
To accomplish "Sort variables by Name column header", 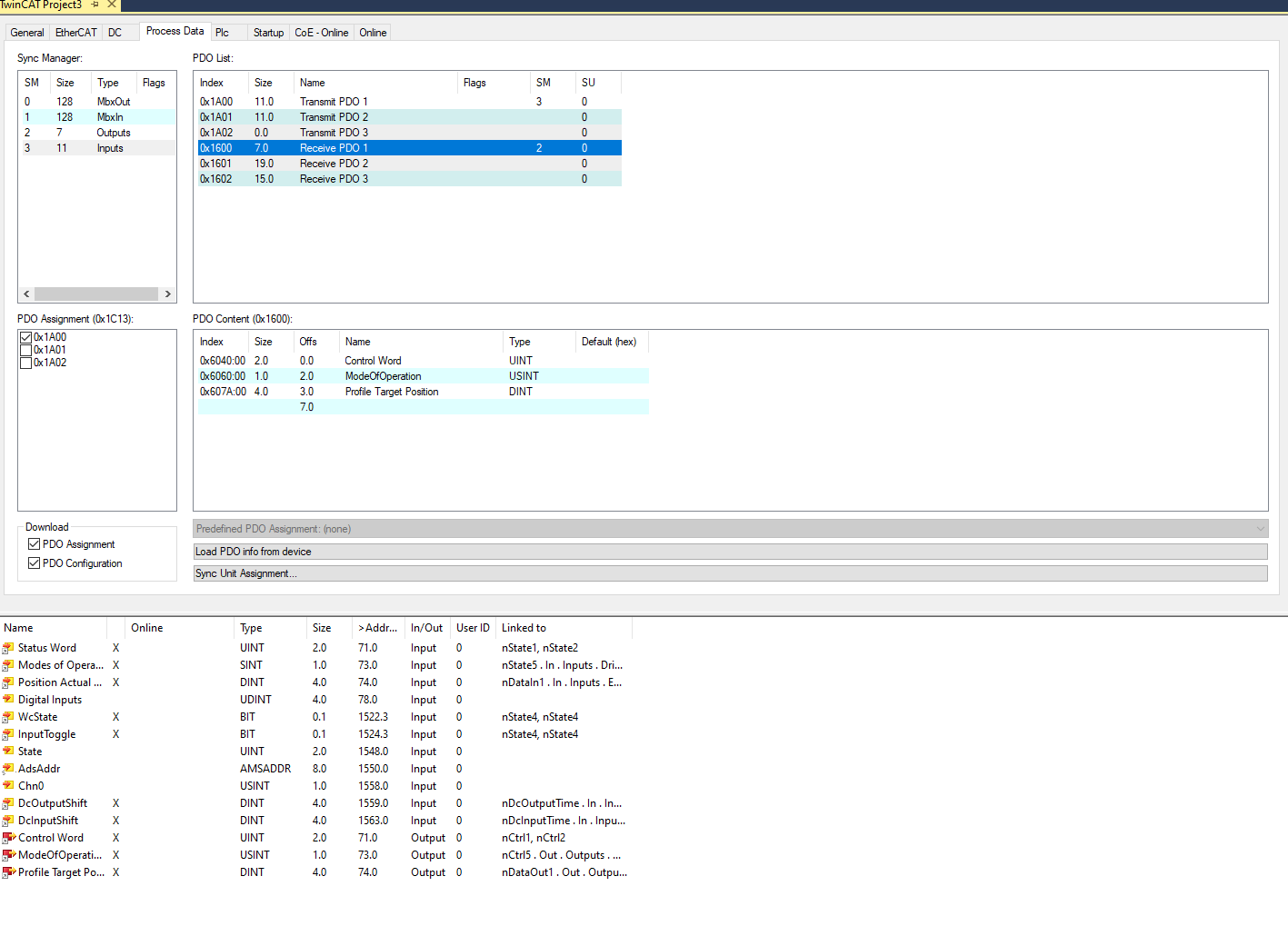I will point(54,628).
